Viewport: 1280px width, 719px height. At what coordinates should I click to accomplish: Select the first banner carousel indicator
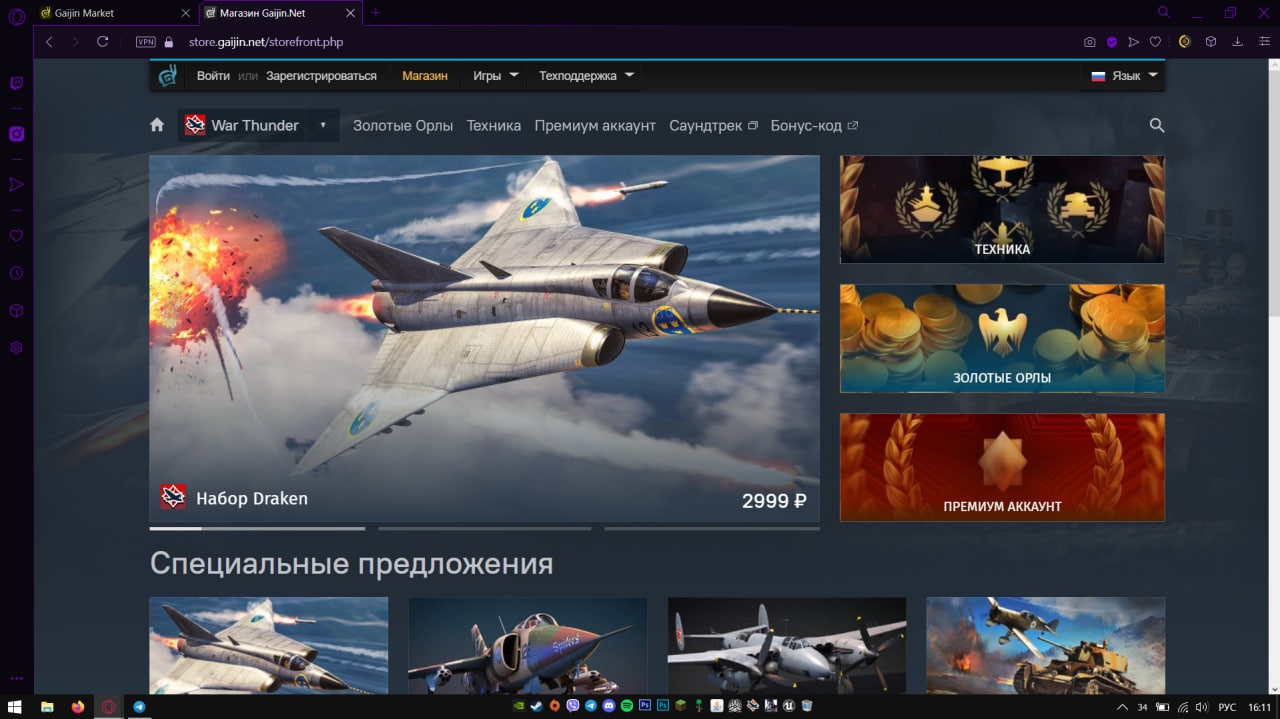click(257, 528)
